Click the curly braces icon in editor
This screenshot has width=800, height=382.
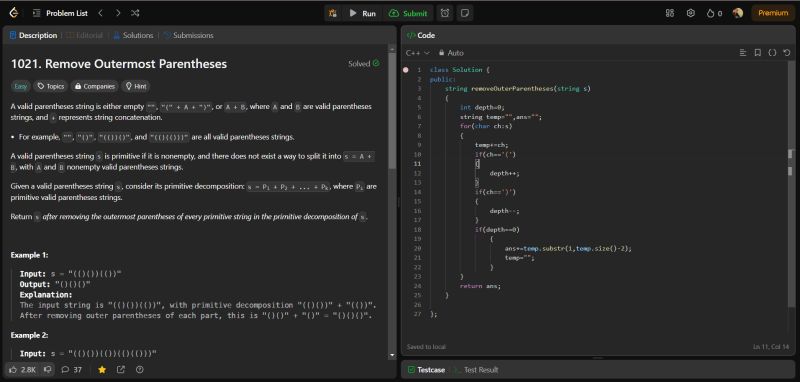coord(772,53)
